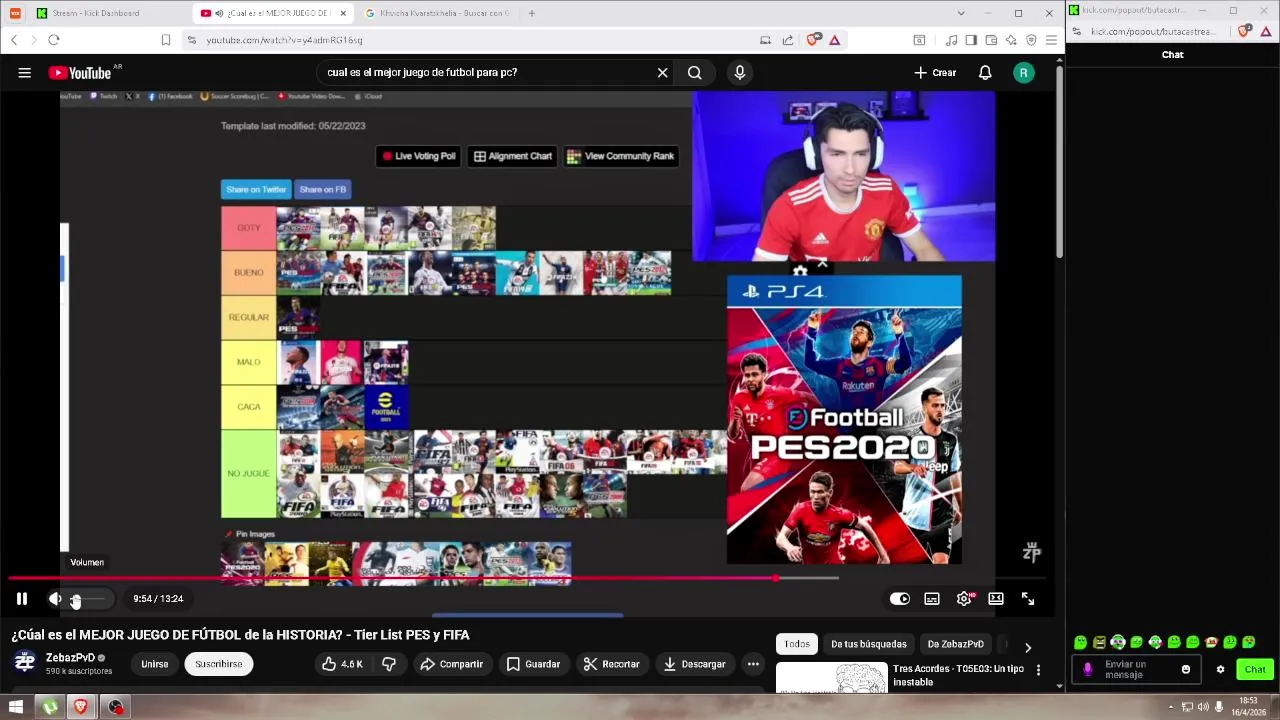Image resolution: width=1280 pixels, height=720 pixels.
Task: Open YouTube notifications bell
Action: pos(985,73)
